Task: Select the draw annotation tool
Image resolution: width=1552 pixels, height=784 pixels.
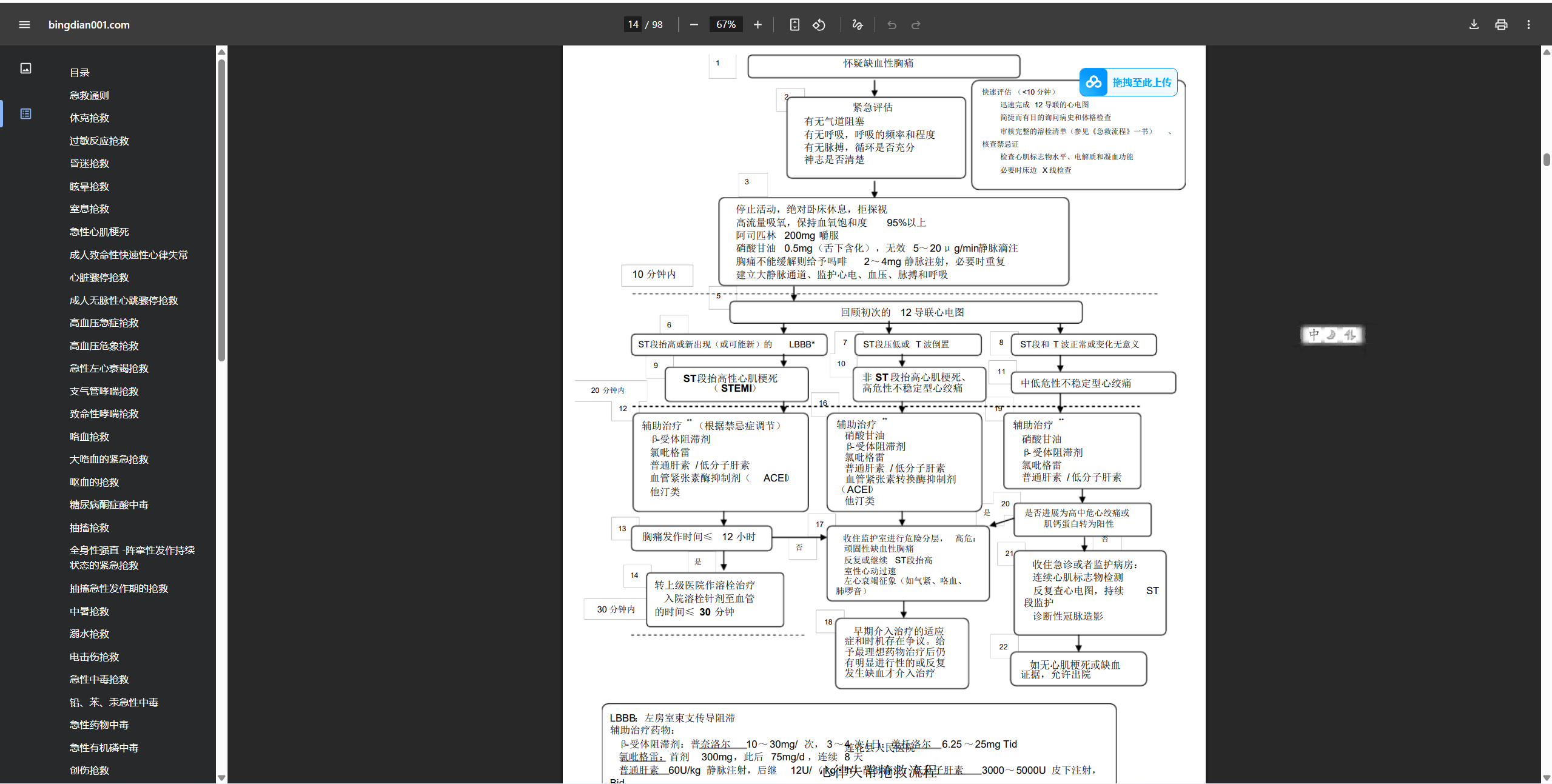Action: [x=857, y=25]
